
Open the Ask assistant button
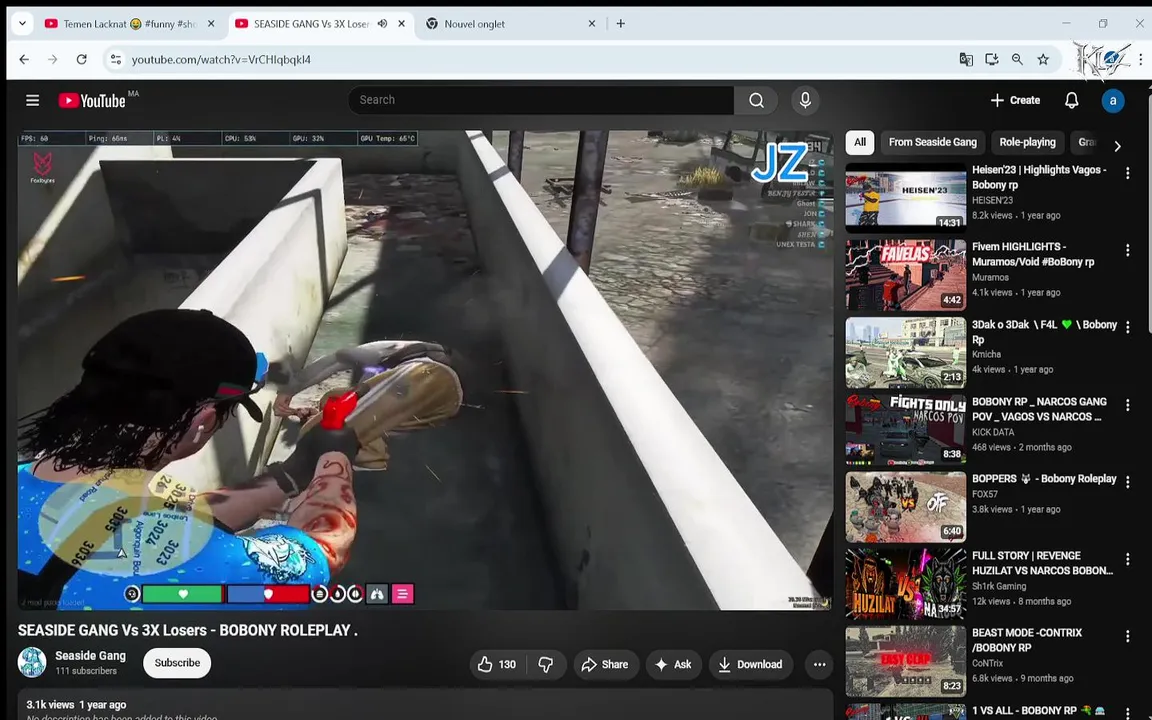(674, 664)
